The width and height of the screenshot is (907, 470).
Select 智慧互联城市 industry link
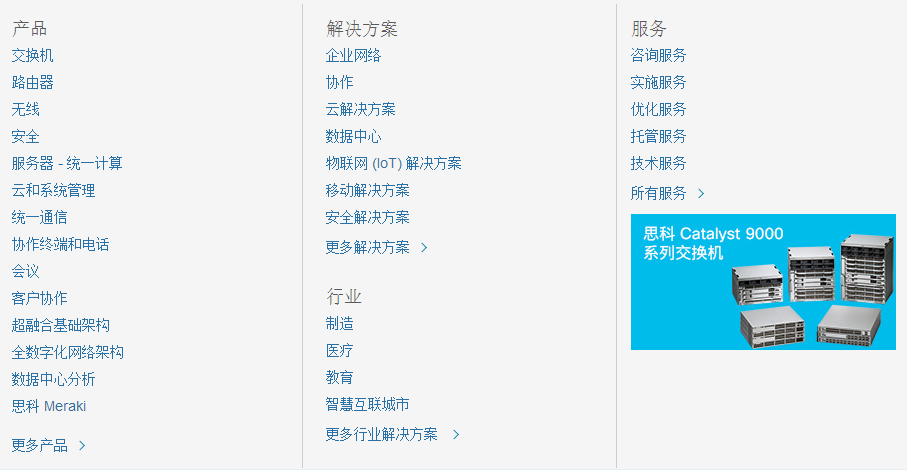367,404
